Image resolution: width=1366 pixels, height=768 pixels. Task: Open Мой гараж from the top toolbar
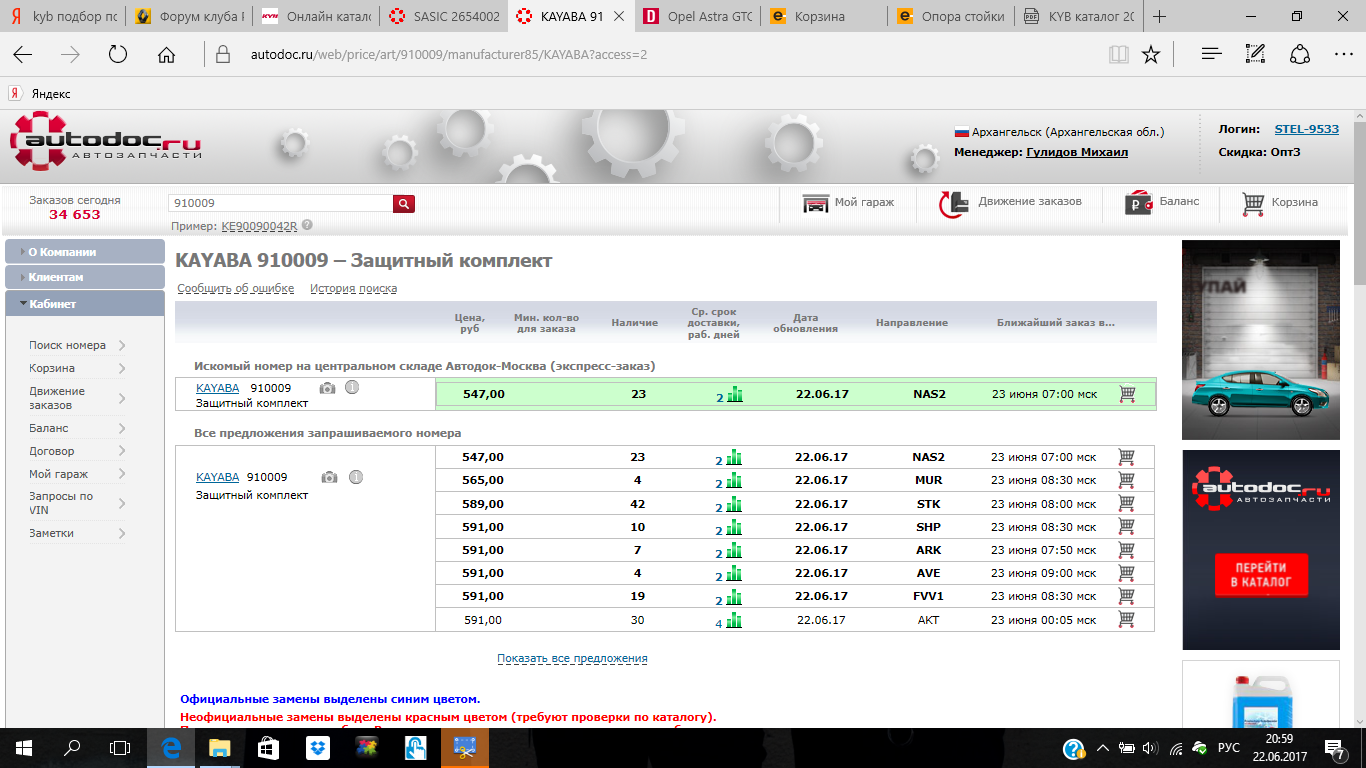click(x=848, y=203)
